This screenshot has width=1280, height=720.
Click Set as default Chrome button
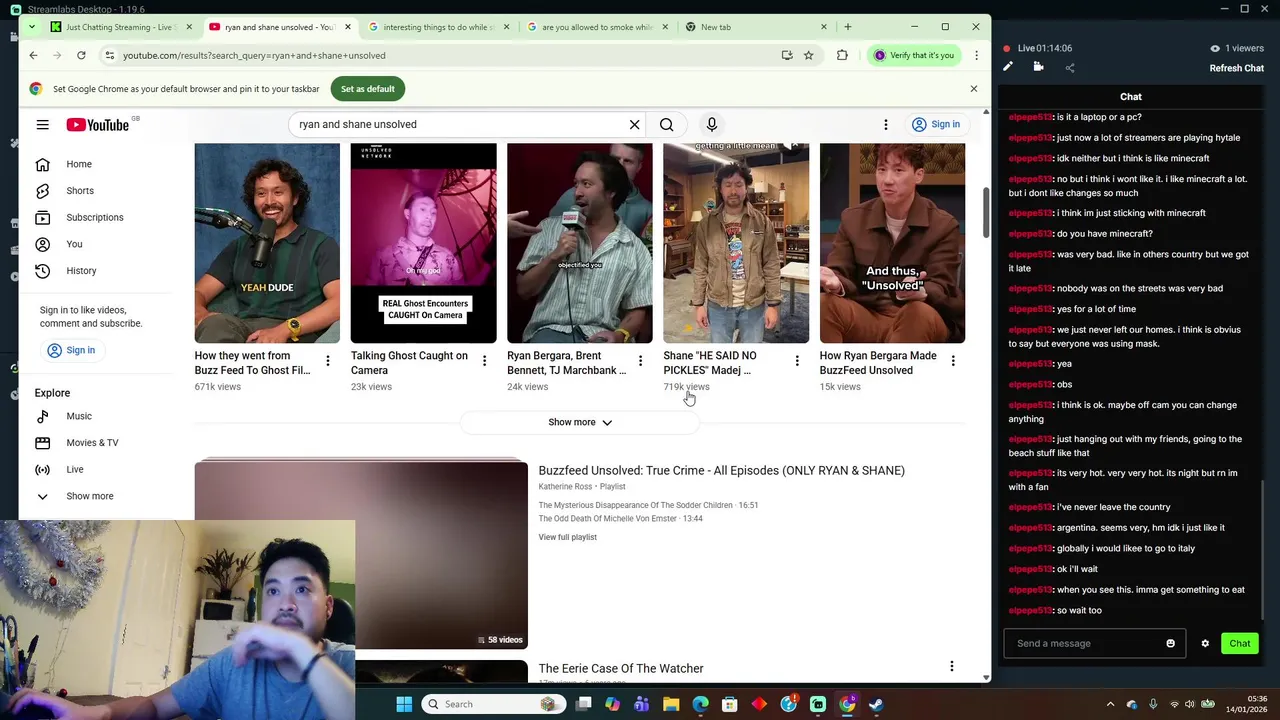tap(367, 89)
